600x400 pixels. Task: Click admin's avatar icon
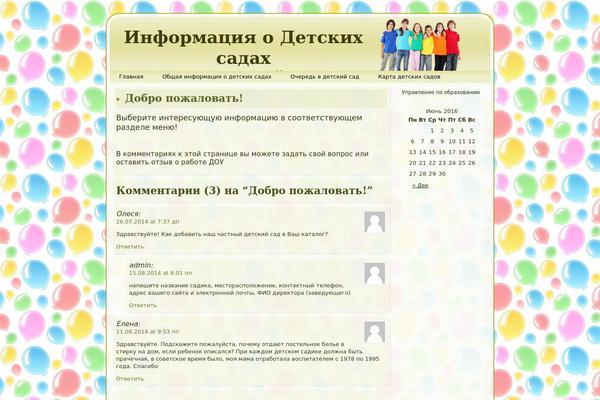(x=374, y=273)
